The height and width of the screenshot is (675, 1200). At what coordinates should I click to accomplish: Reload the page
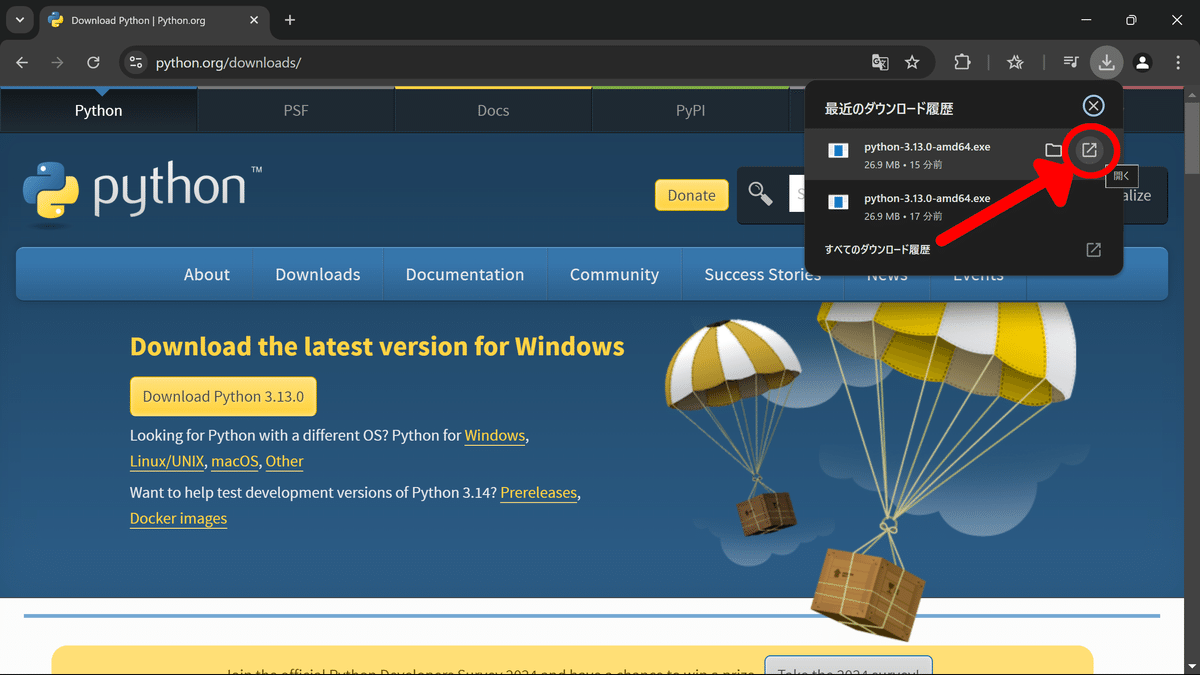93,62
